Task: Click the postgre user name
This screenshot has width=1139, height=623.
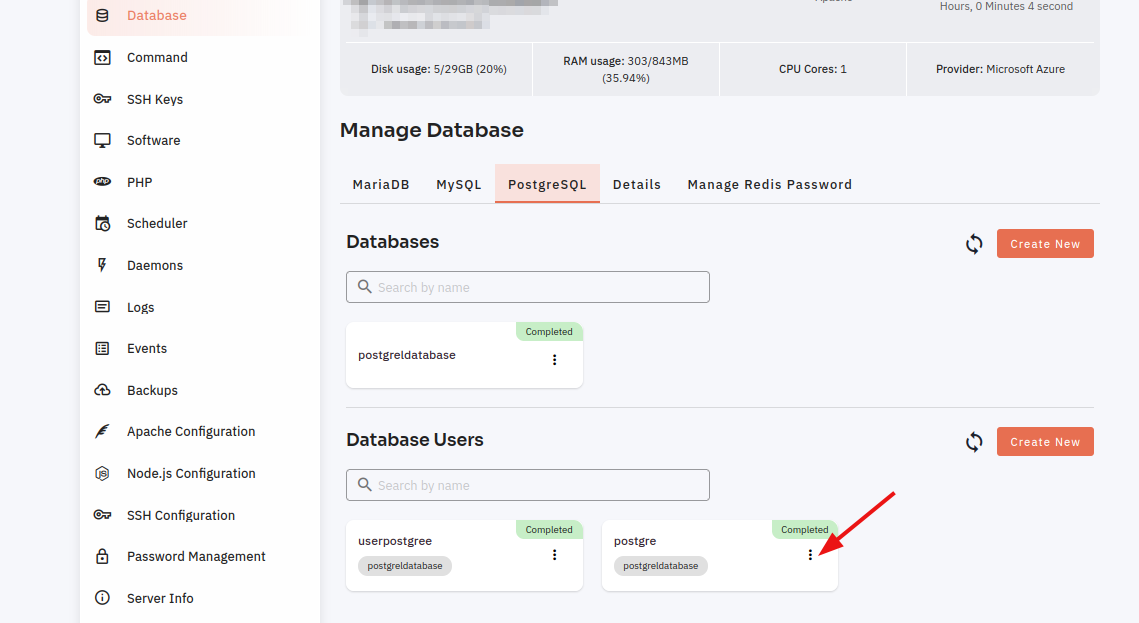Action: point(635,541)
